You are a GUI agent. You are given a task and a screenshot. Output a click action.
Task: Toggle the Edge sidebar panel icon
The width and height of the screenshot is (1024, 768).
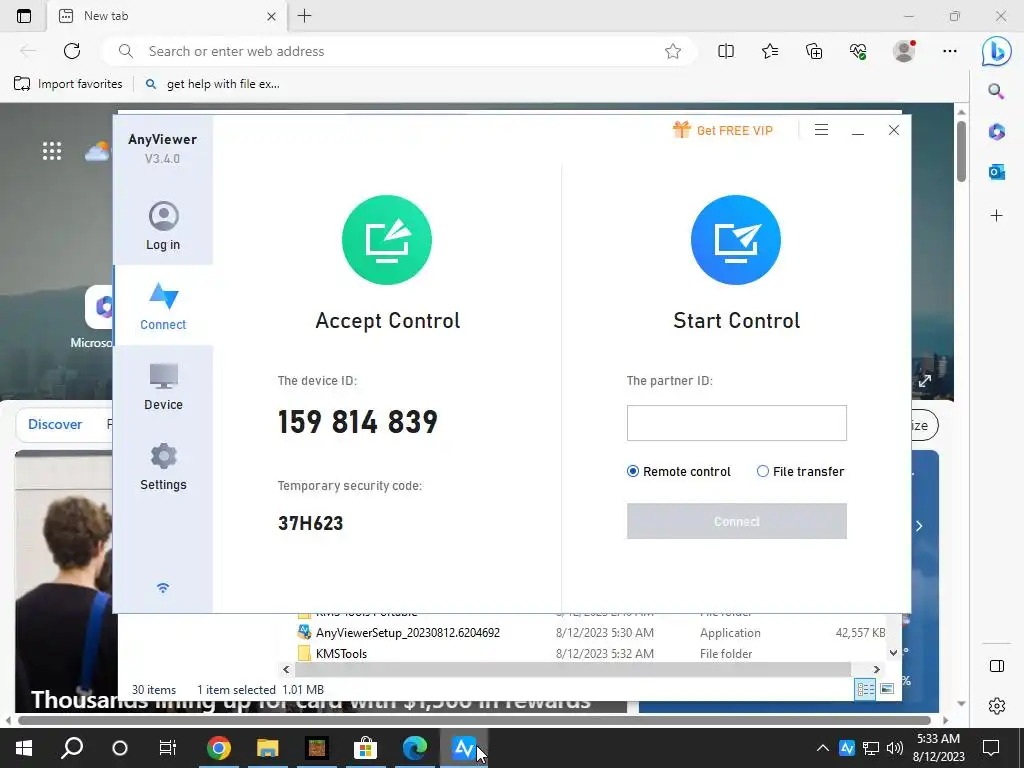tap(997, 665)
